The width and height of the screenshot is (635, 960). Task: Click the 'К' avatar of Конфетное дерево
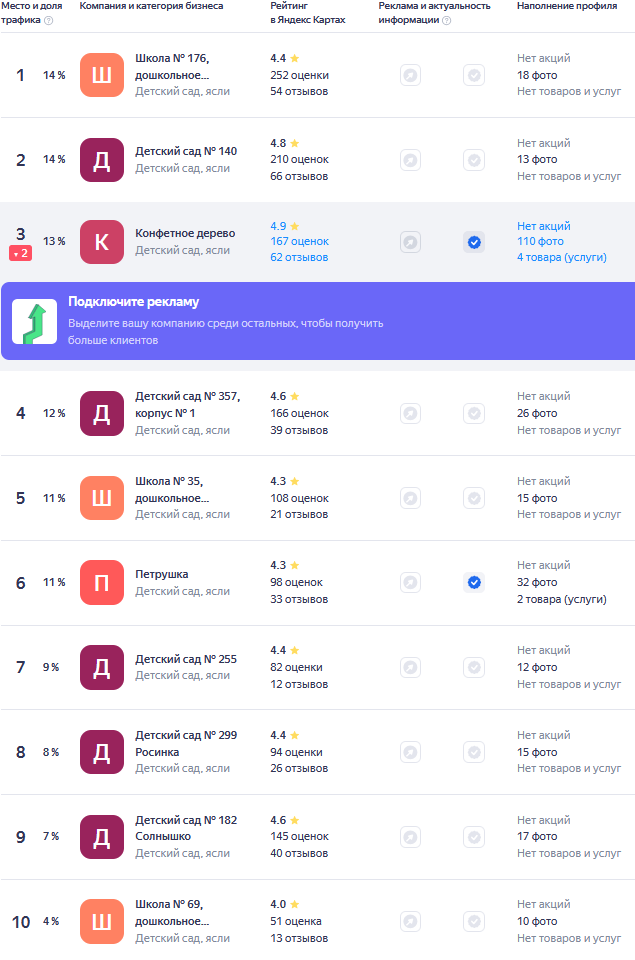(101, 242)
